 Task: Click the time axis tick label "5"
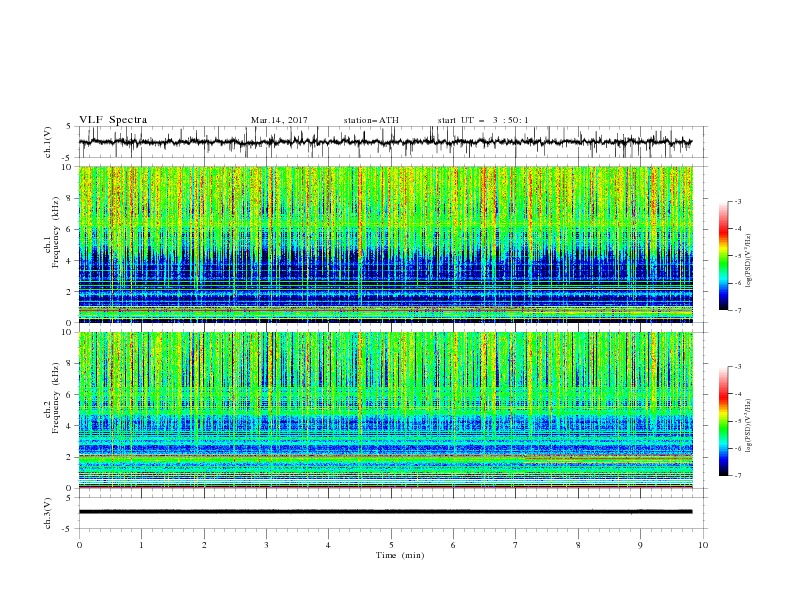point(391,545)
